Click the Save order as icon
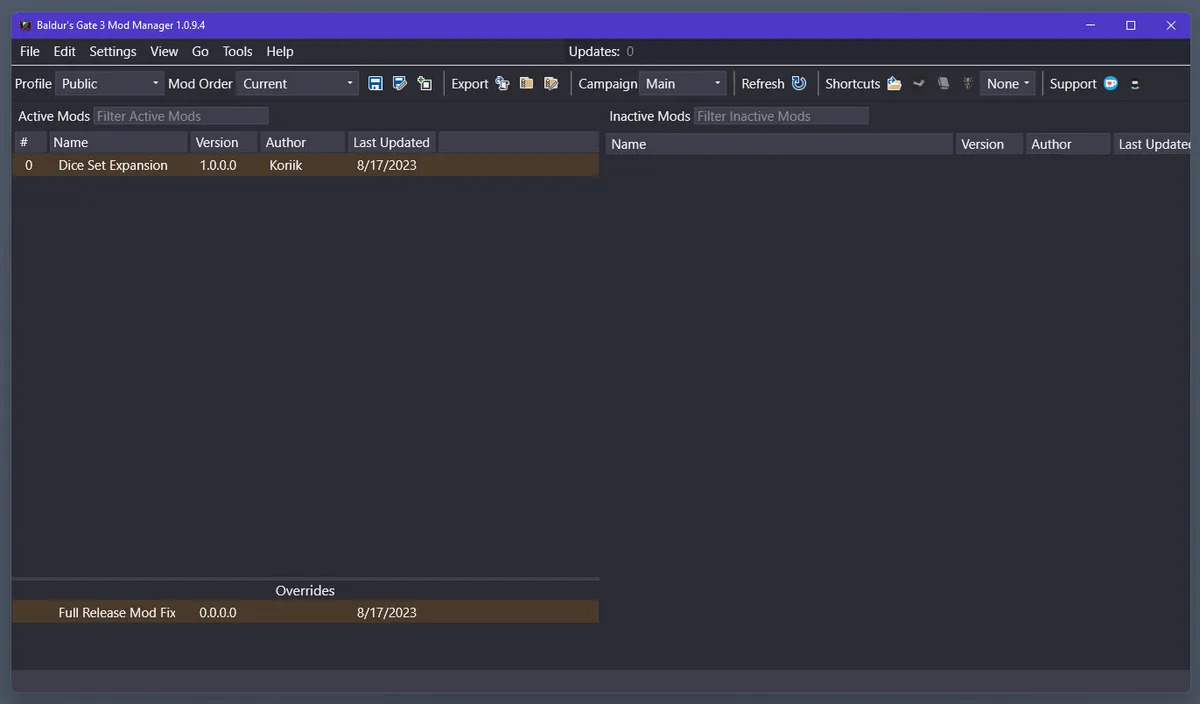Screen dimensions: 1200x704 click(400, 84)
